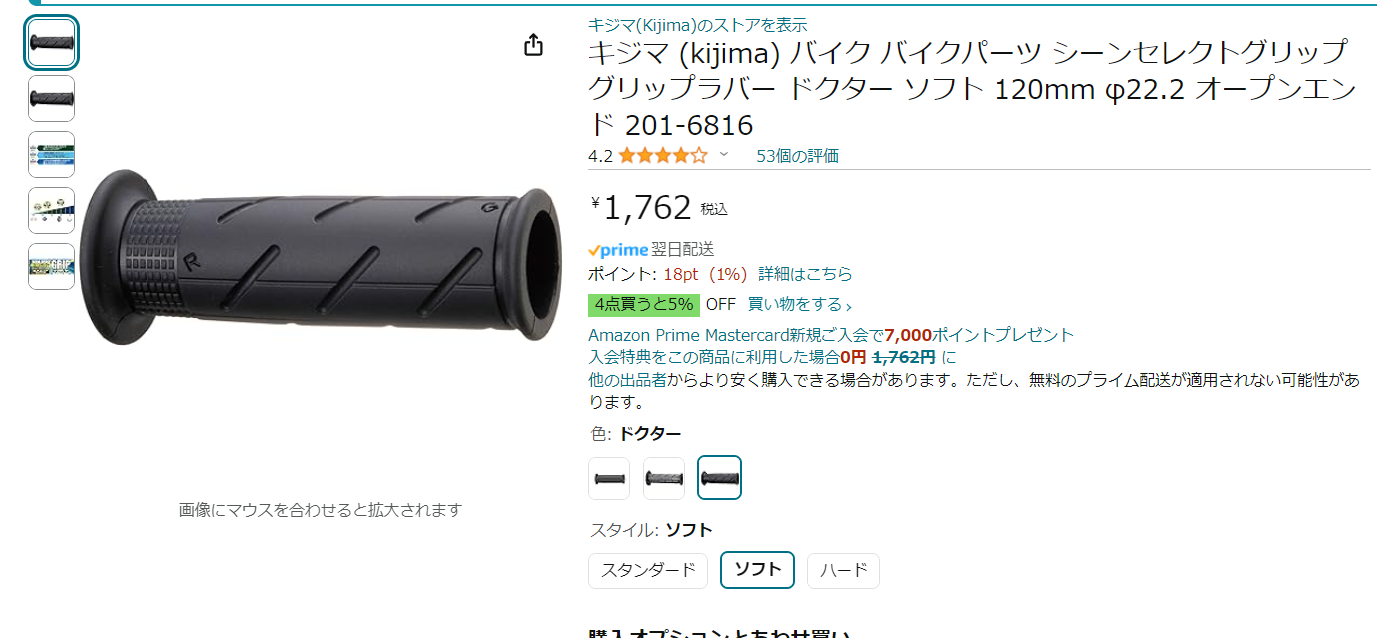Open the third thumbnail with green banner
Screen dimensions: 1377x638
[51, 155]
